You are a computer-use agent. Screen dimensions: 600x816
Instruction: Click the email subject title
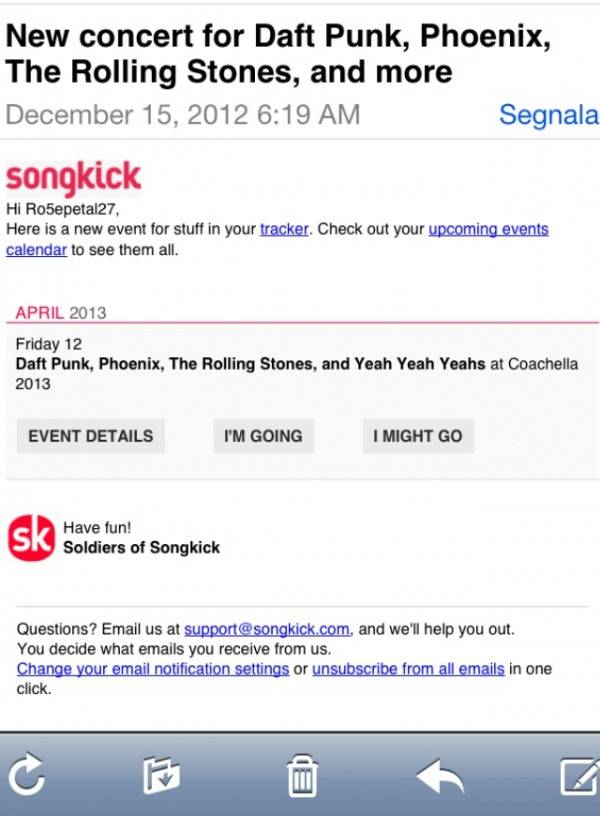pyautogui.click(x=278, y=54)
